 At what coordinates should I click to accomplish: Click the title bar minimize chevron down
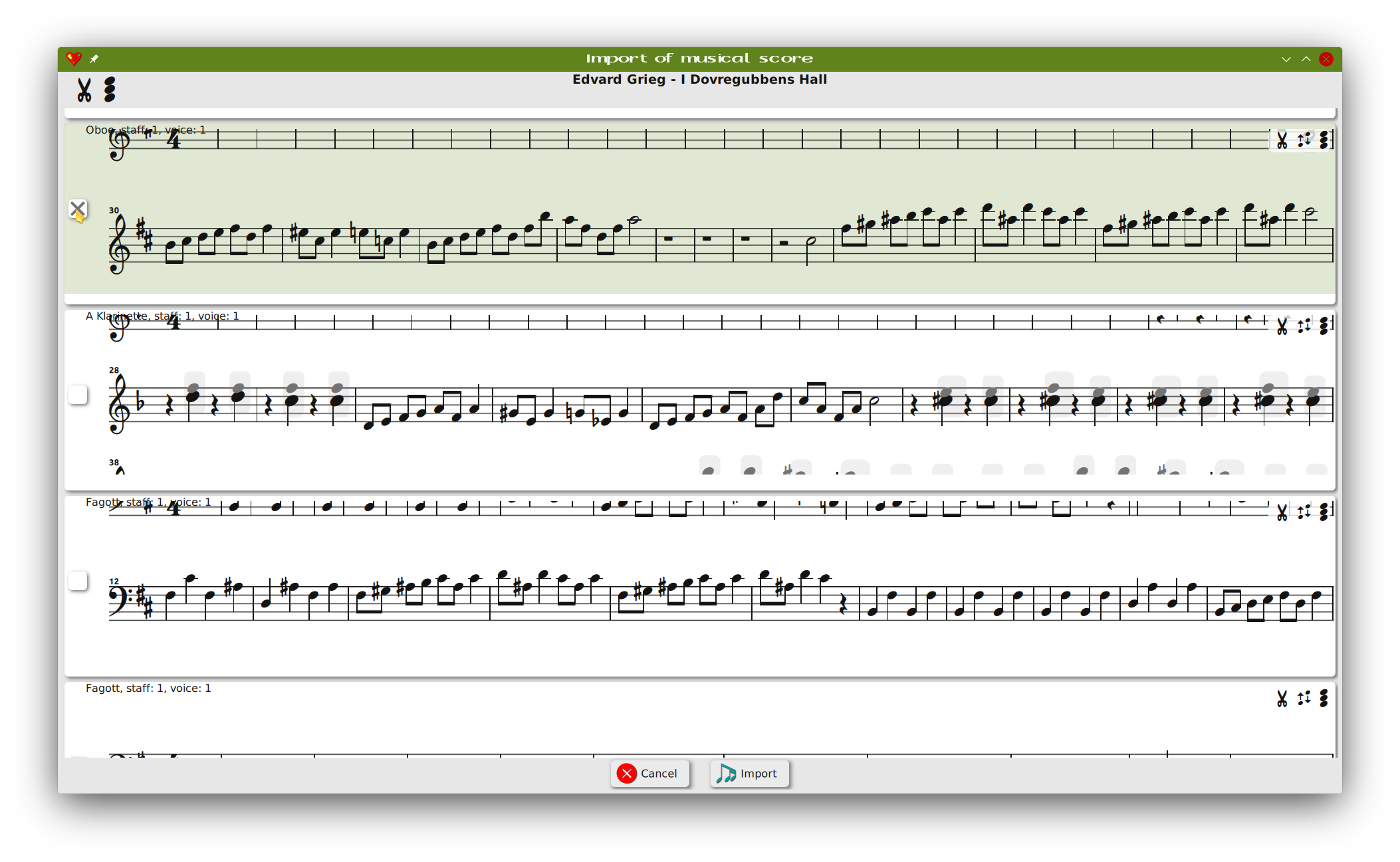1286,59
